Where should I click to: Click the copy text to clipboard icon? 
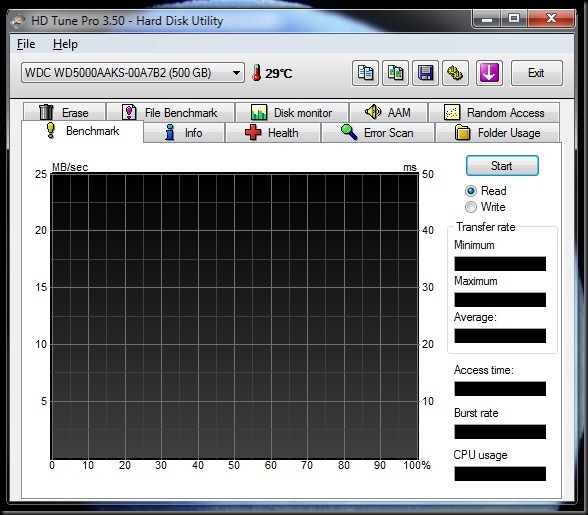coord(365,73)
